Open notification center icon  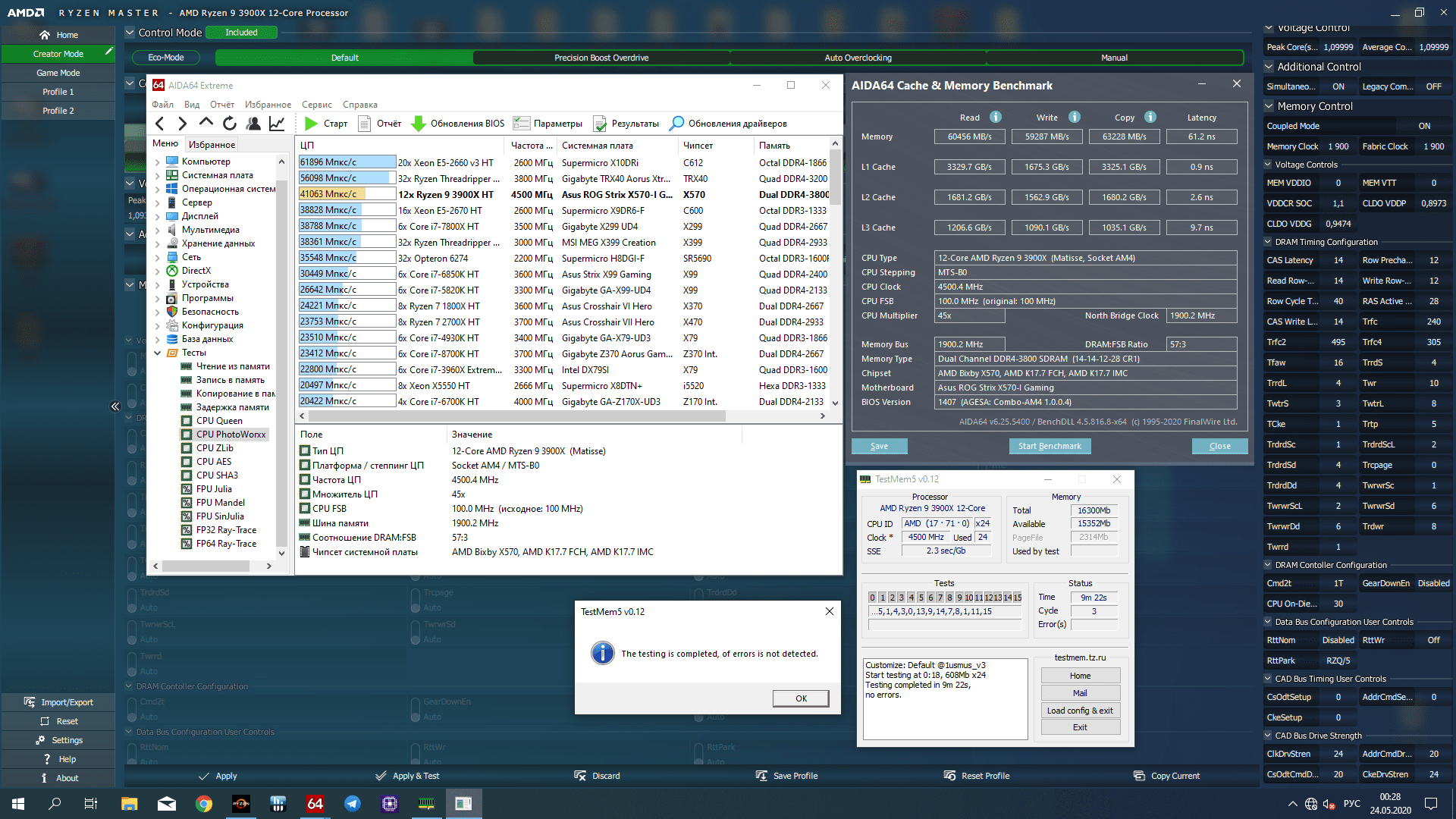click(x=1431, y=804)
